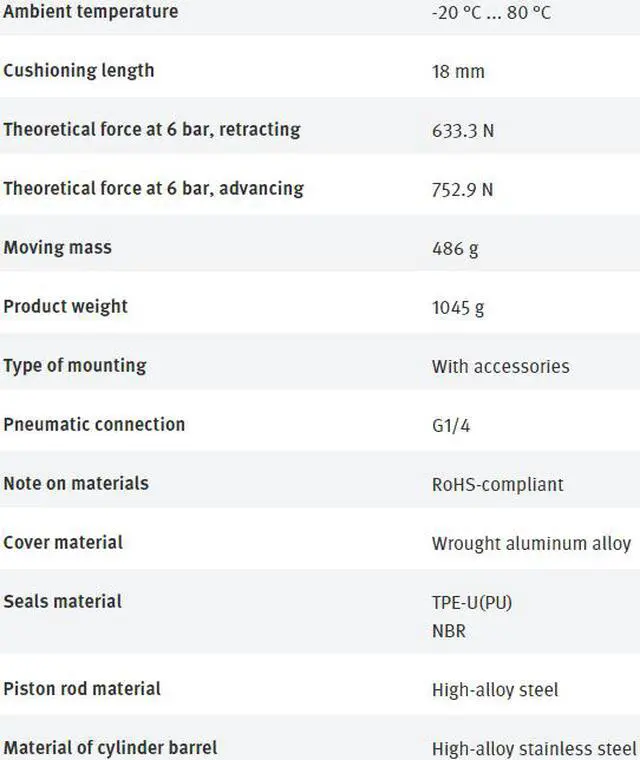Click the "Ambient temperature" row label
640x760 pixels.
pos(90,12)
